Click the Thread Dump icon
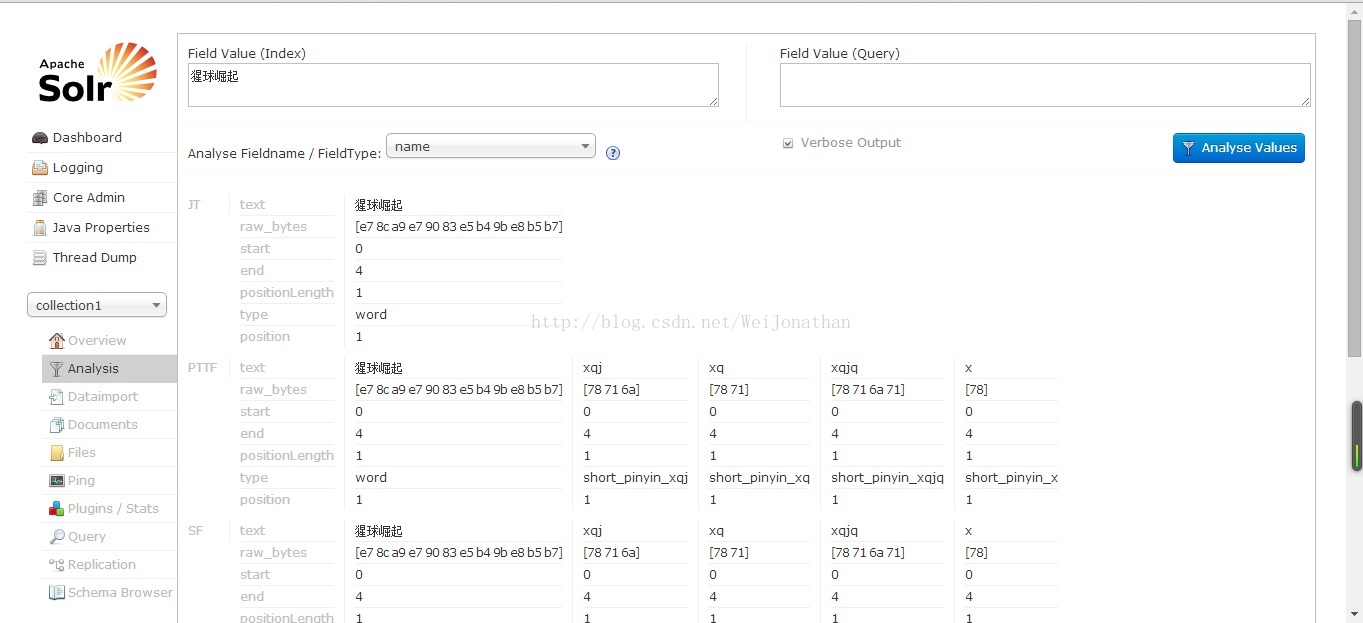Image resolution: width=1363 pixels, height=623 pixels. tap(40, 258)
